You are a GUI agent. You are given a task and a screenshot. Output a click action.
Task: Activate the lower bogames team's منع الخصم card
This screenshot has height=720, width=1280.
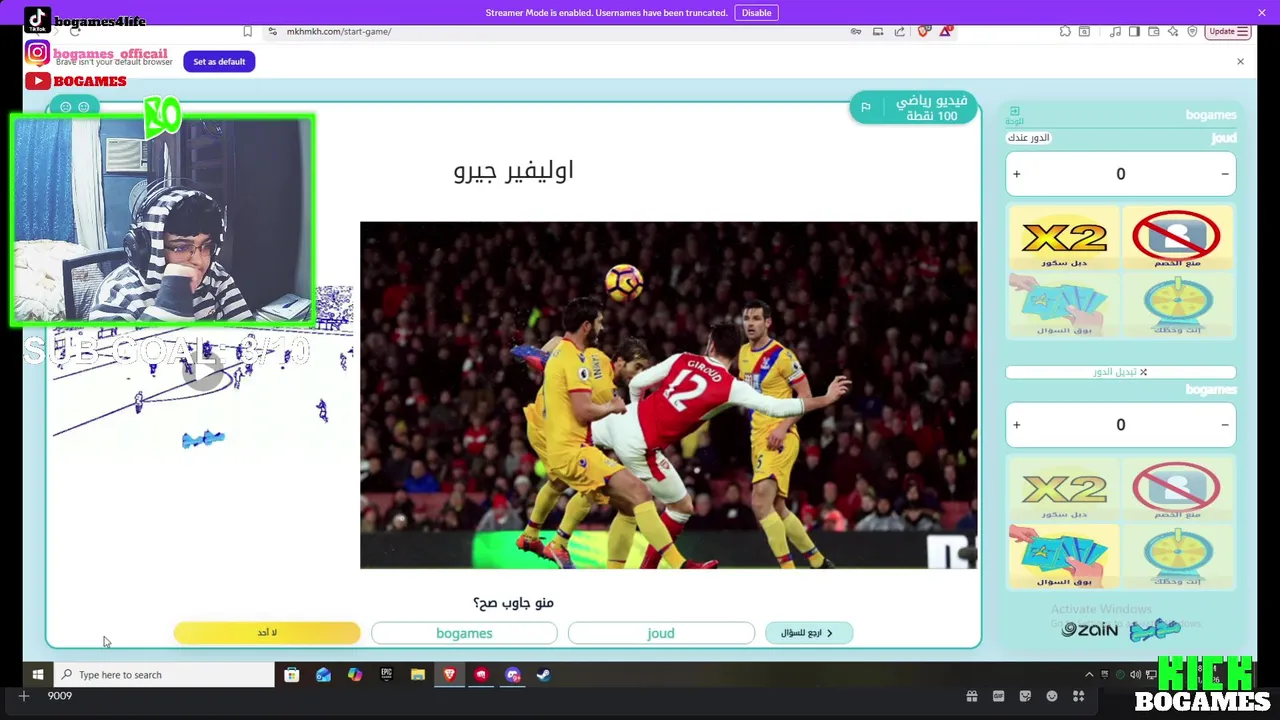click(x=1177, y=489)
